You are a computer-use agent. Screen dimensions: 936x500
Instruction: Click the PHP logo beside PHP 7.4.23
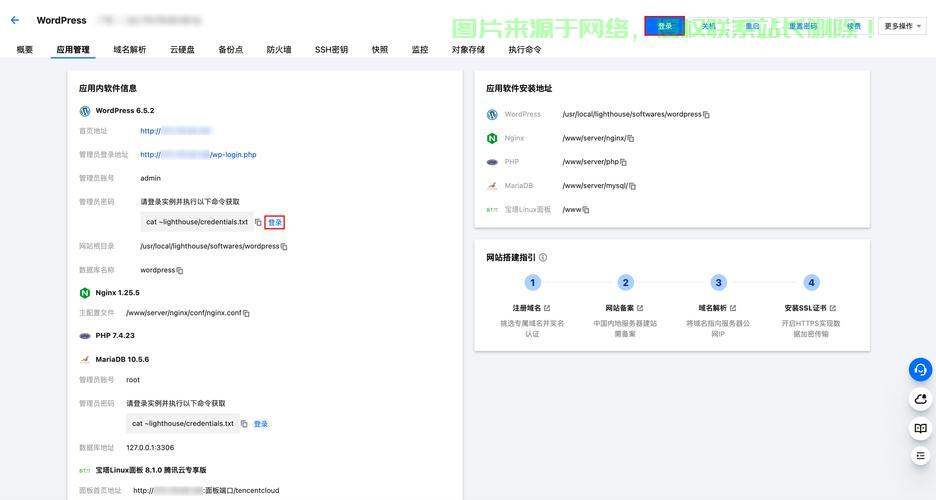coord(85,336)
